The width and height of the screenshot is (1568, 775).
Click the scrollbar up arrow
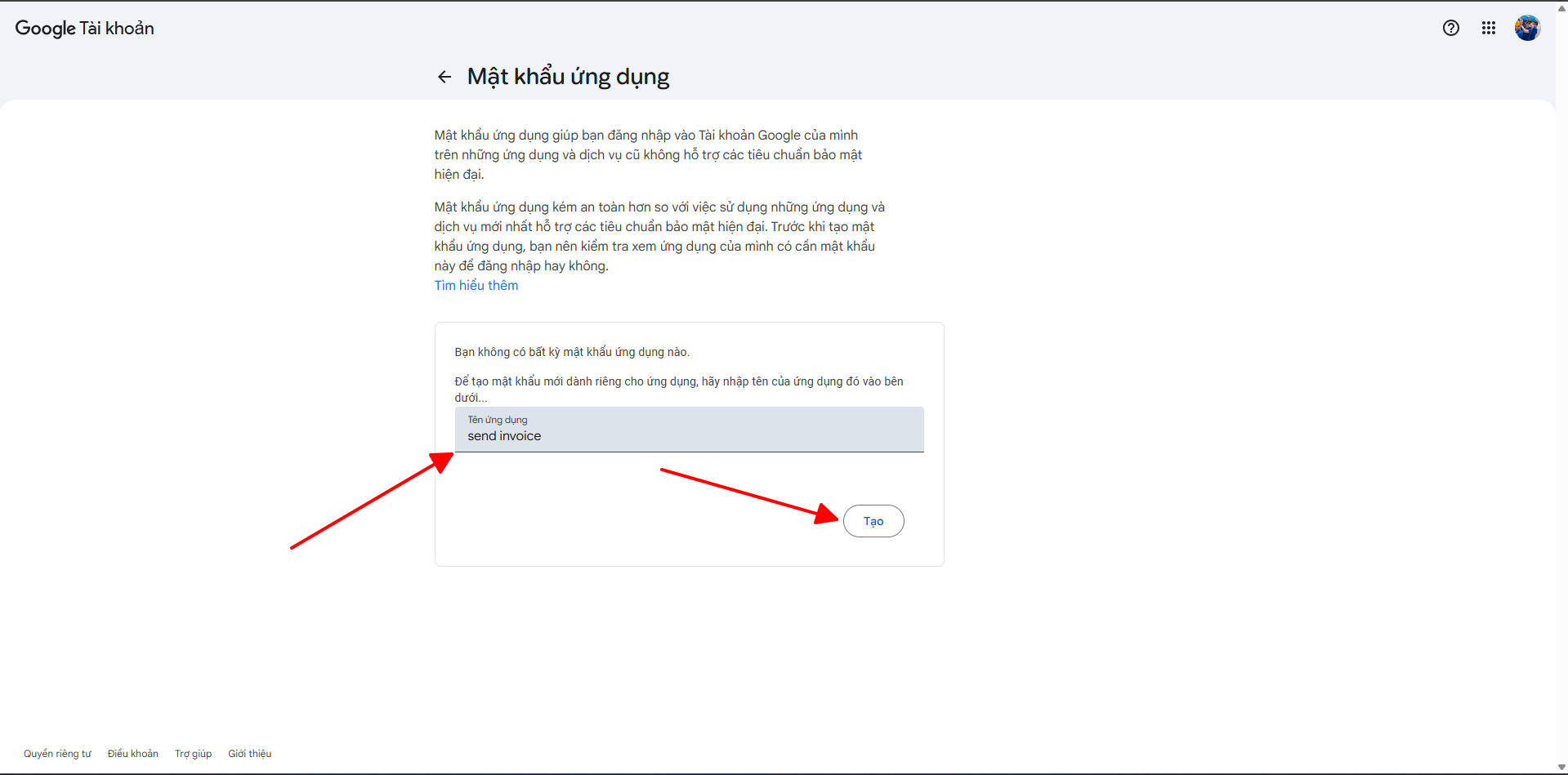tap(1561, 7)
